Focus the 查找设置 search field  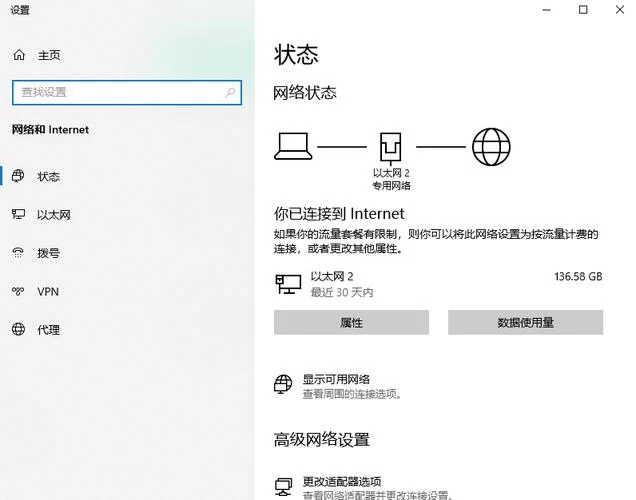click(127, 92)
